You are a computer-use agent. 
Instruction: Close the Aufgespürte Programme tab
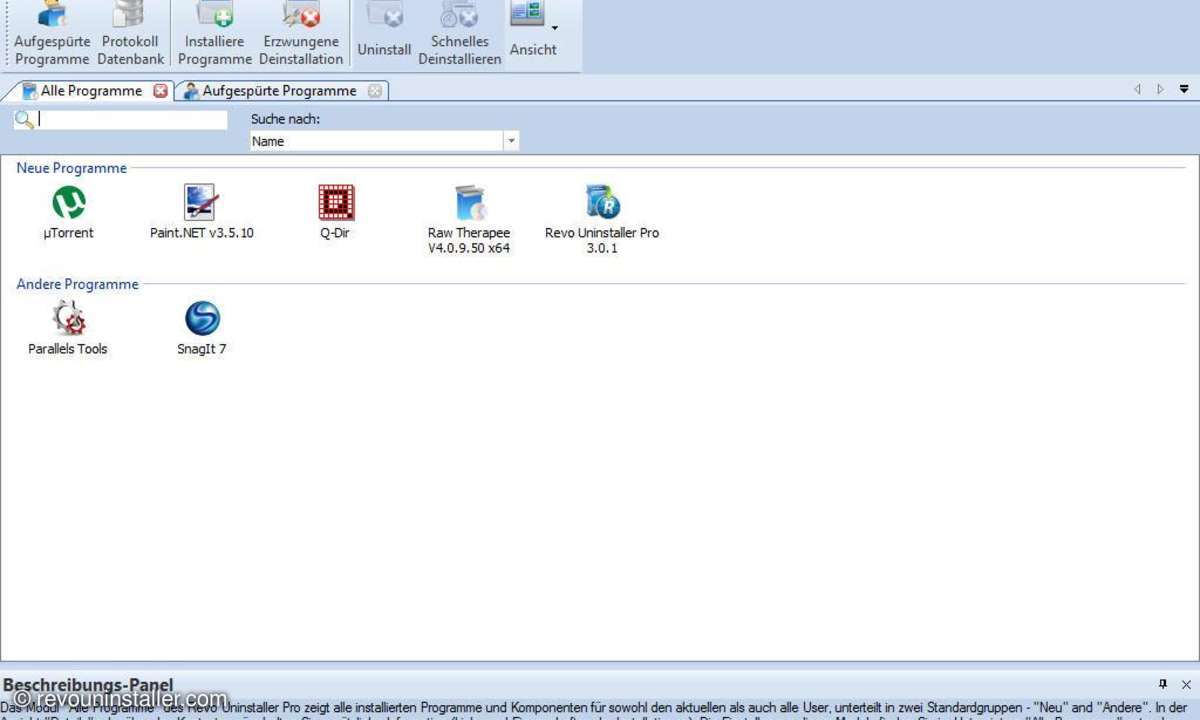pyautogui.click(x=375, y=91)
